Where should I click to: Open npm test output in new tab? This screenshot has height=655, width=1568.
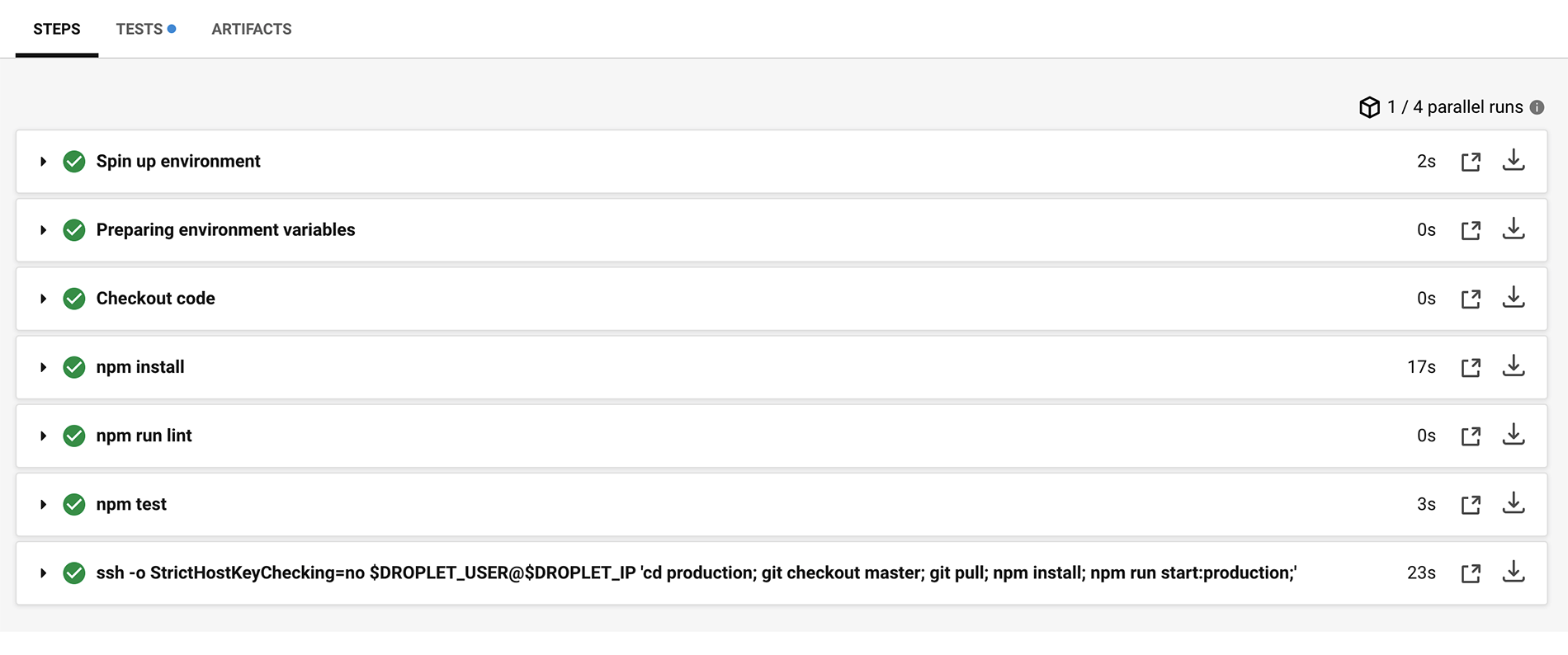(1471, 505)
